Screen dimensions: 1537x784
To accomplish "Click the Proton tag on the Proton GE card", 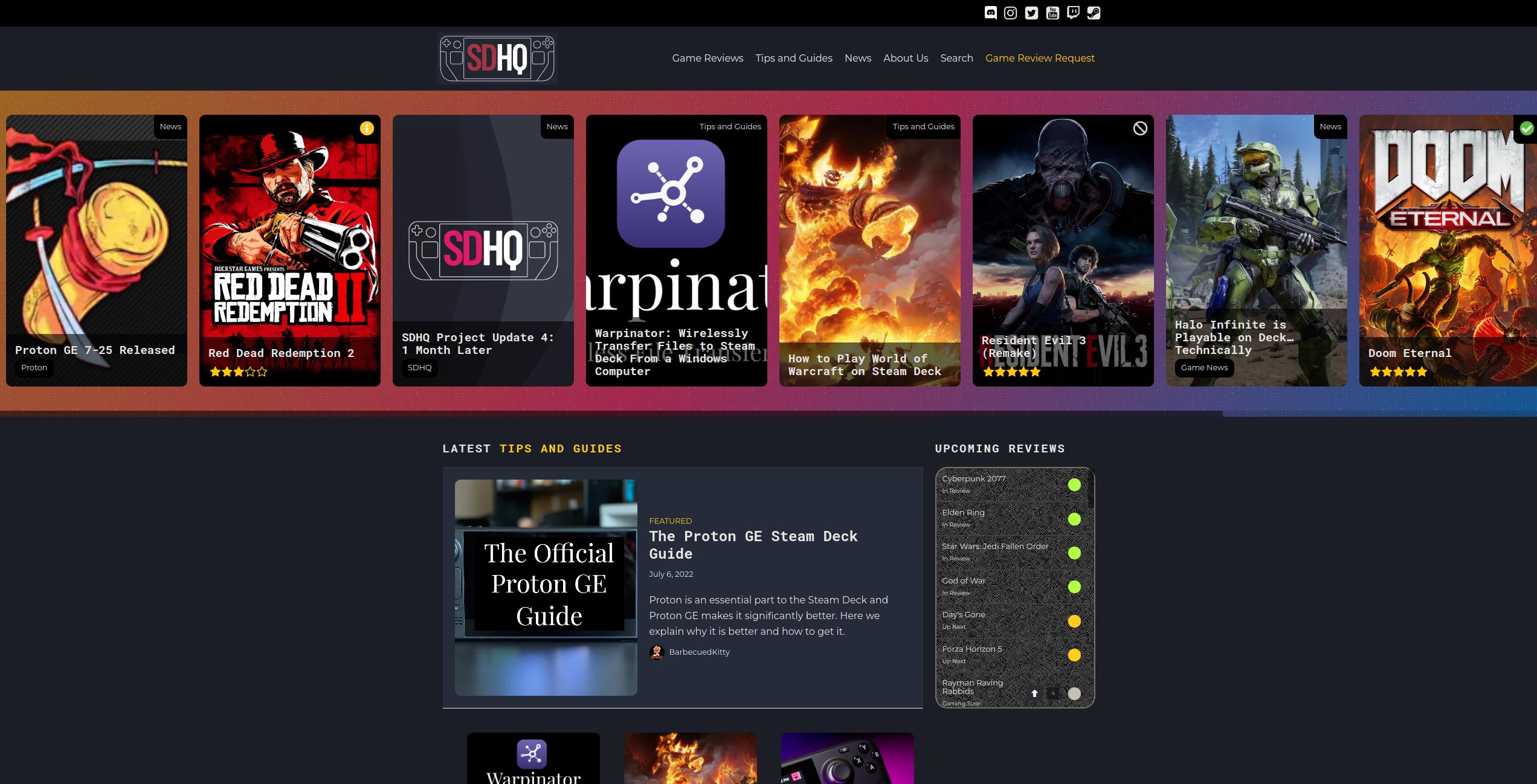I will tap(34, 367).
